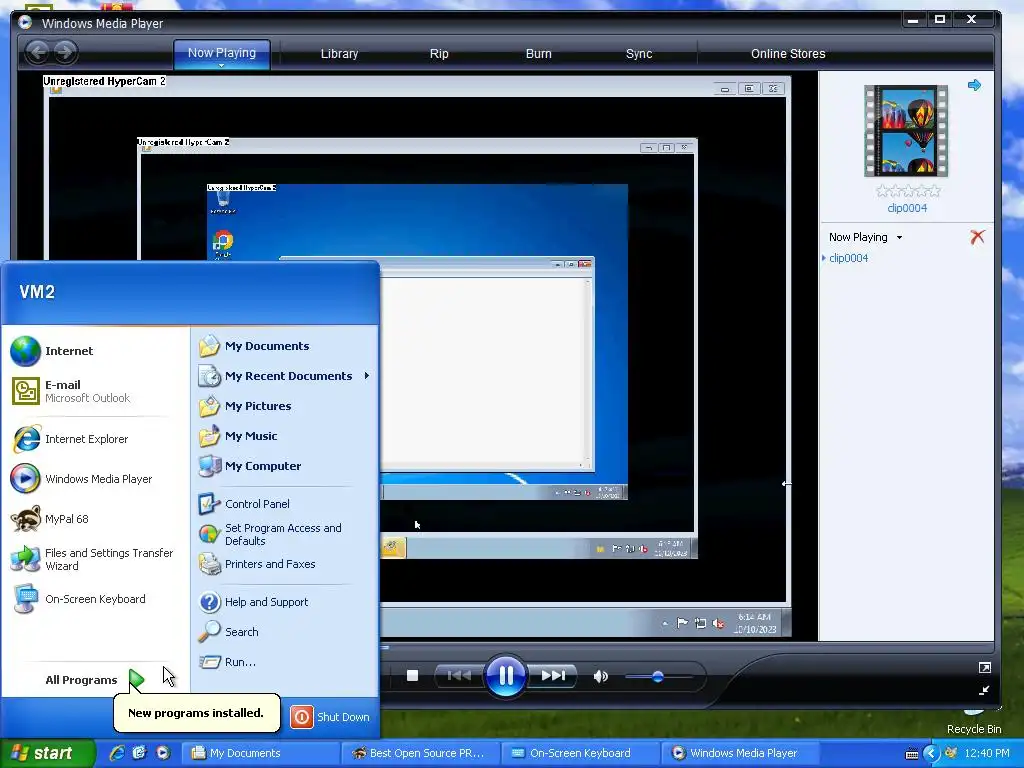Select clip0004 in the playlist

(848, 258)
